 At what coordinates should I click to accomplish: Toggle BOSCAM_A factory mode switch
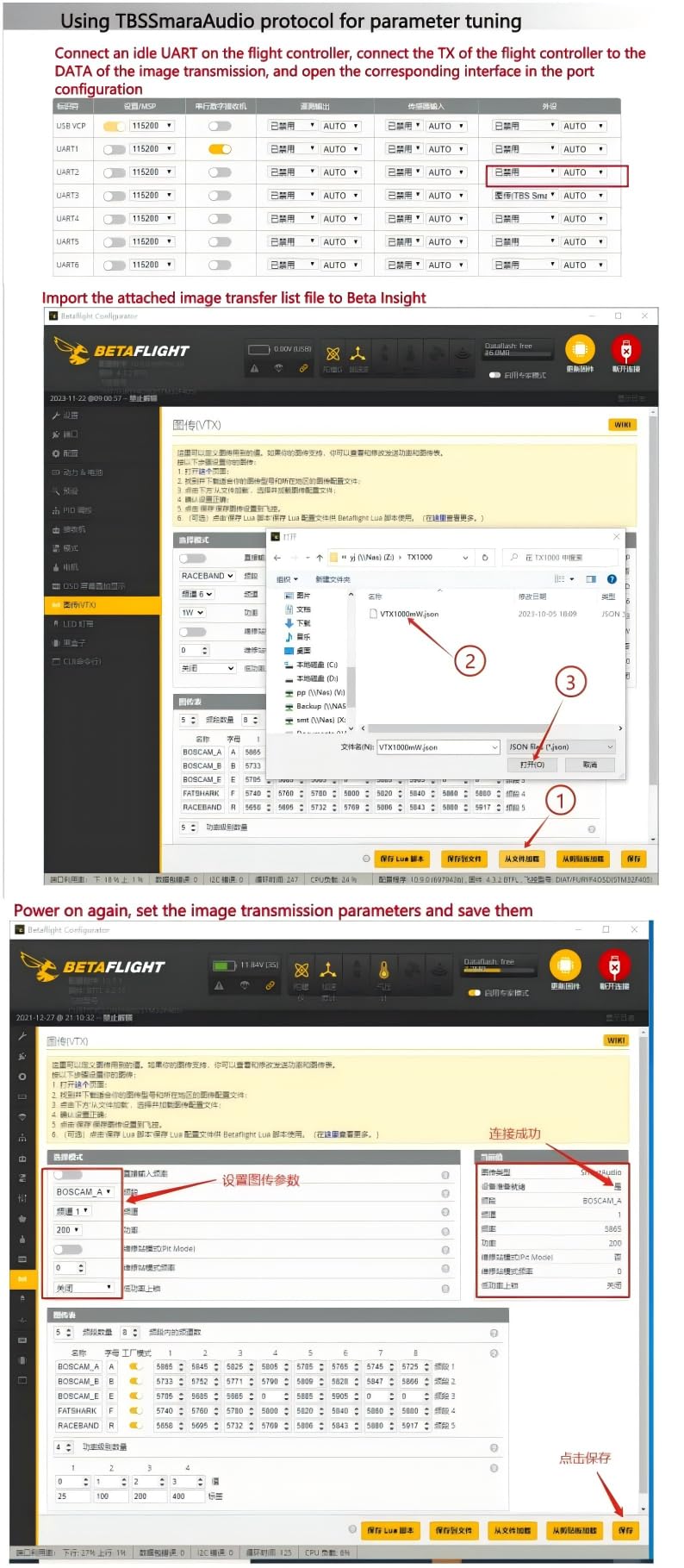135,1366
